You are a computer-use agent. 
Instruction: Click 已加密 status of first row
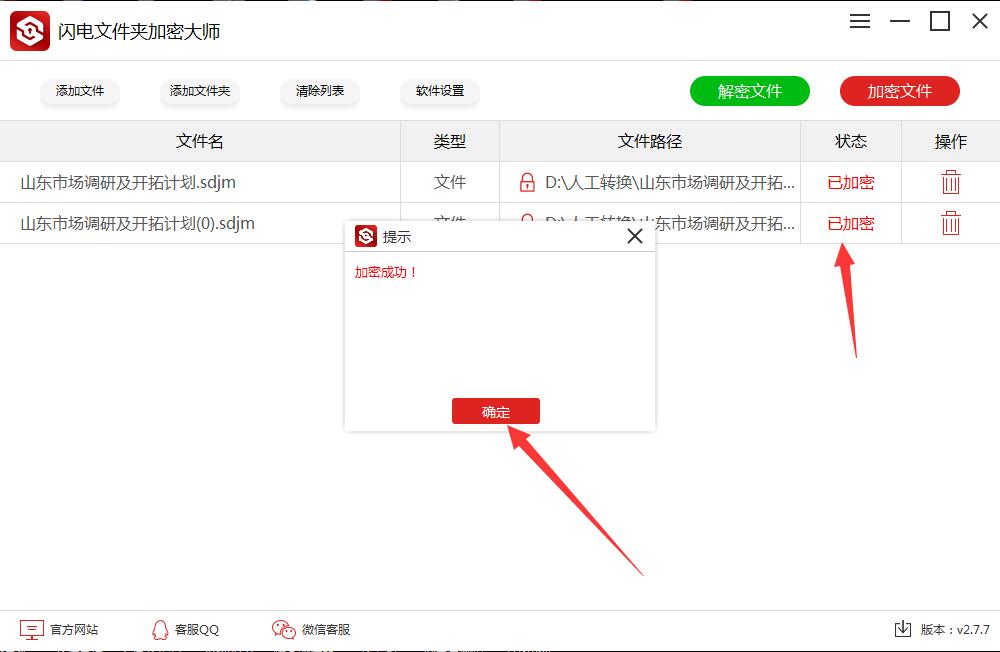(851, 182)
